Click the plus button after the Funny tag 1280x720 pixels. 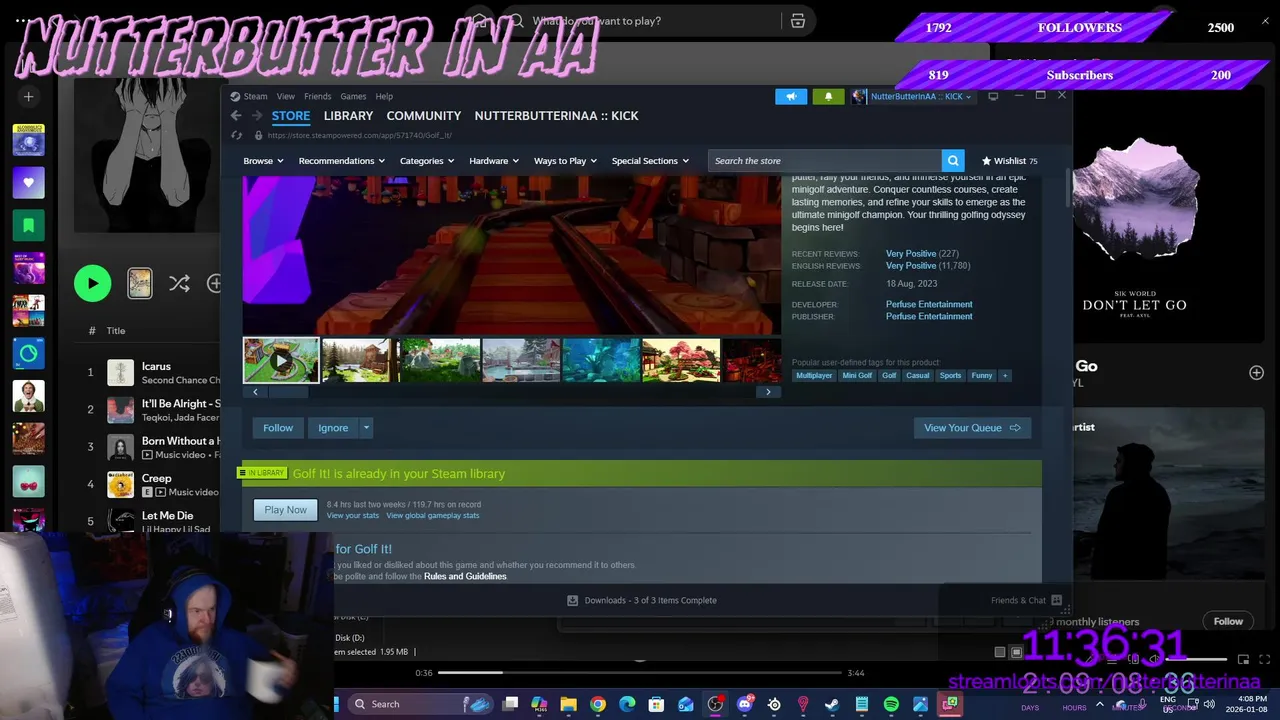pos(1005,376)
